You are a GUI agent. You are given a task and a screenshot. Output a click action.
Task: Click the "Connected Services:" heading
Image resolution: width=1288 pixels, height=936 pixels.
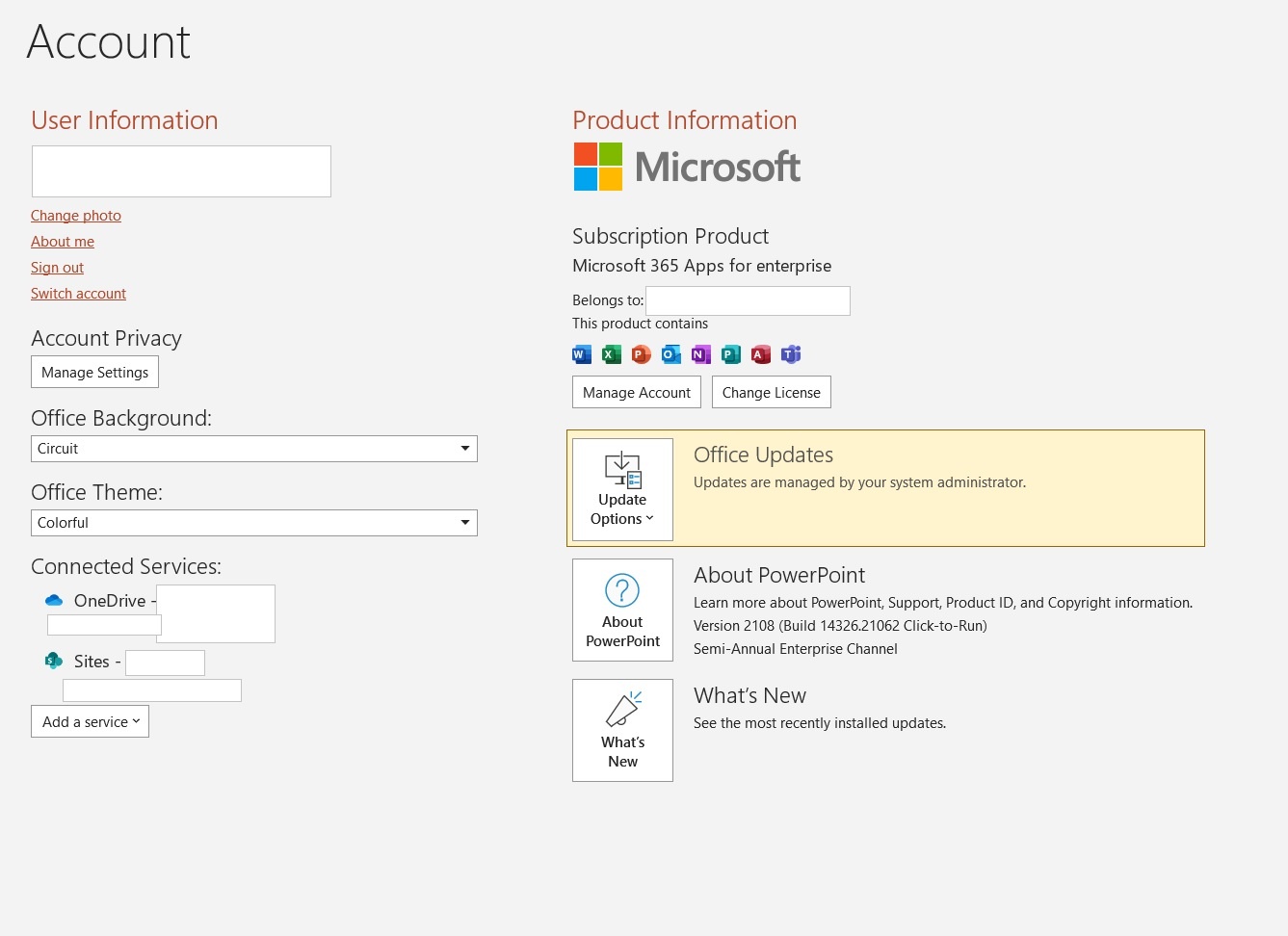click(x=126, y=566)
